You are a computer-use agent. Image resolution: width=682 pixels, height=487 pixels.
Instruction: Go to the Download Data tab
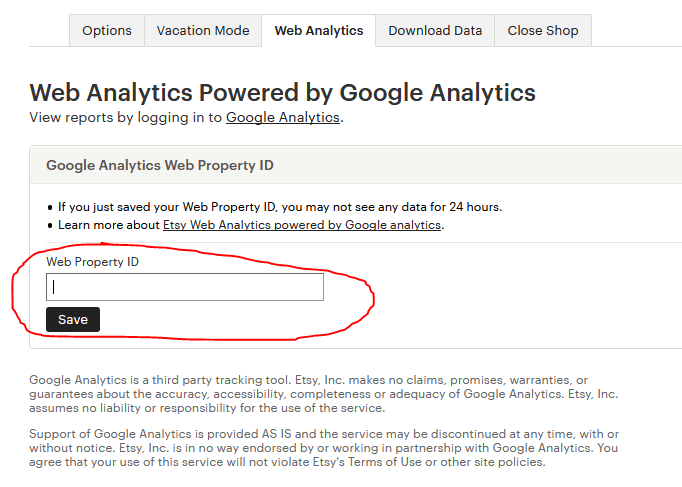(435, 30)
